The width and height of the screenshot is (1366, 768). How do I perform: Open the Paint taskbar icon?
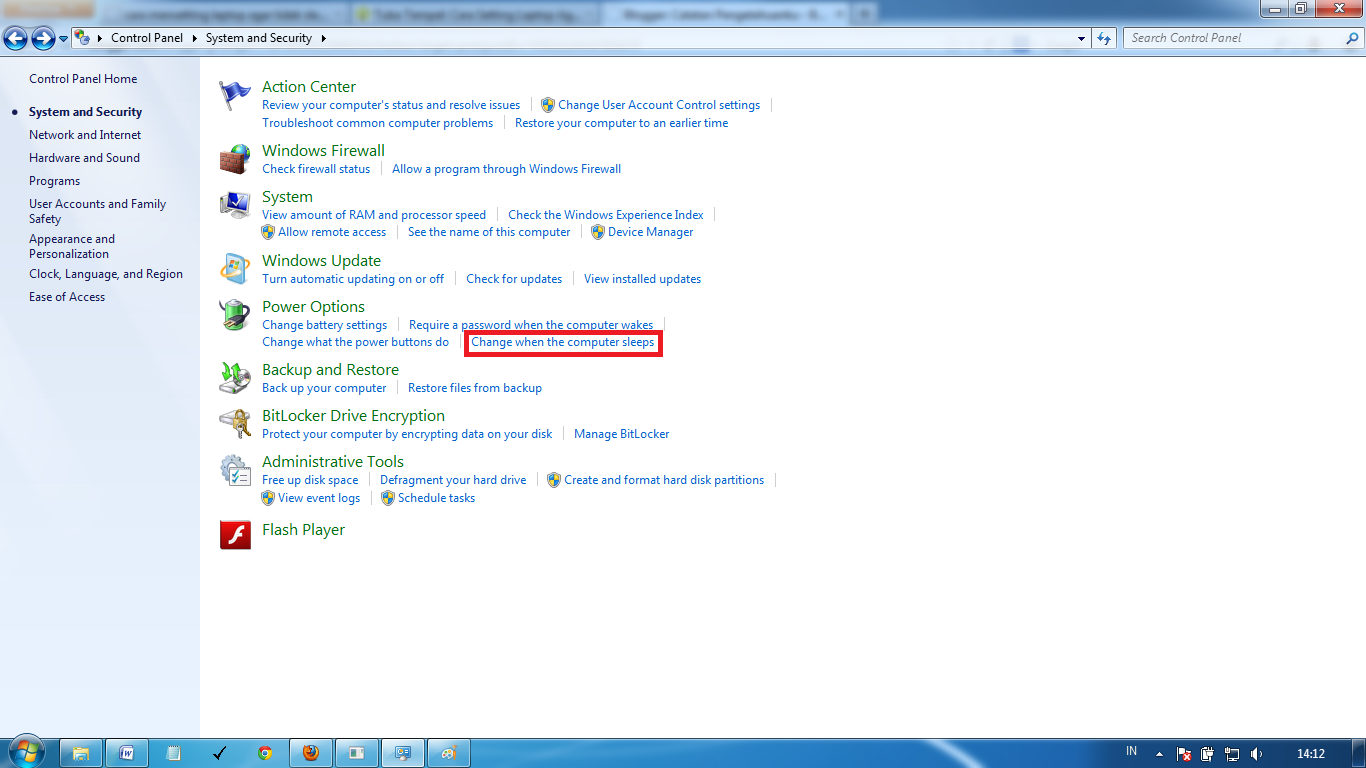coord(449,753)
